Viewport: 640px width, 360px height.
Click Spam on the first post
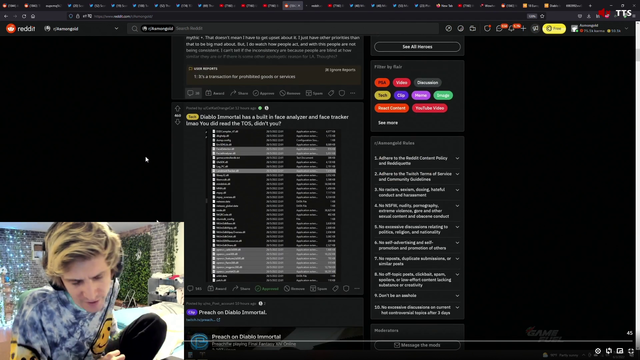(x=314, y=93)
